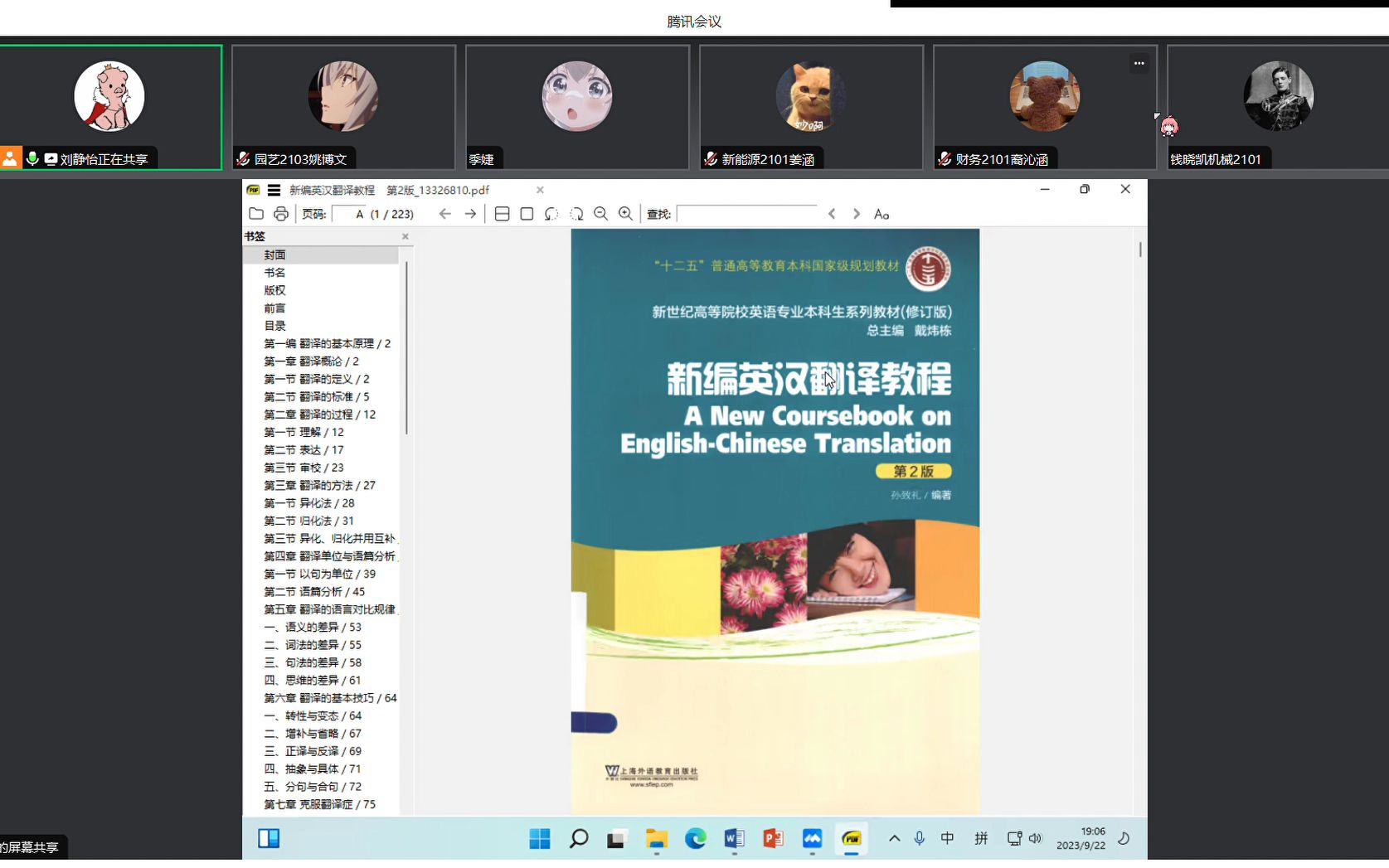Click the page number input field
Image resolution: width=1389 pixels, height=868 pixels.
click(349, 214)
